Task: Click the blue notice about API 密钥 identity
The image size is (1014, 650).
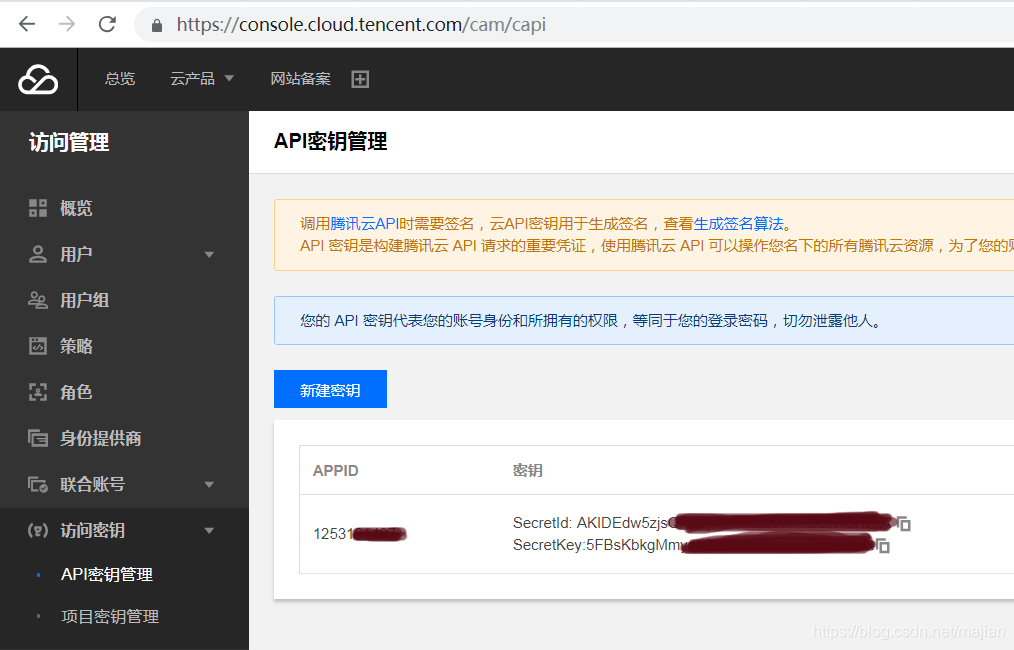Action: point(644,321)
